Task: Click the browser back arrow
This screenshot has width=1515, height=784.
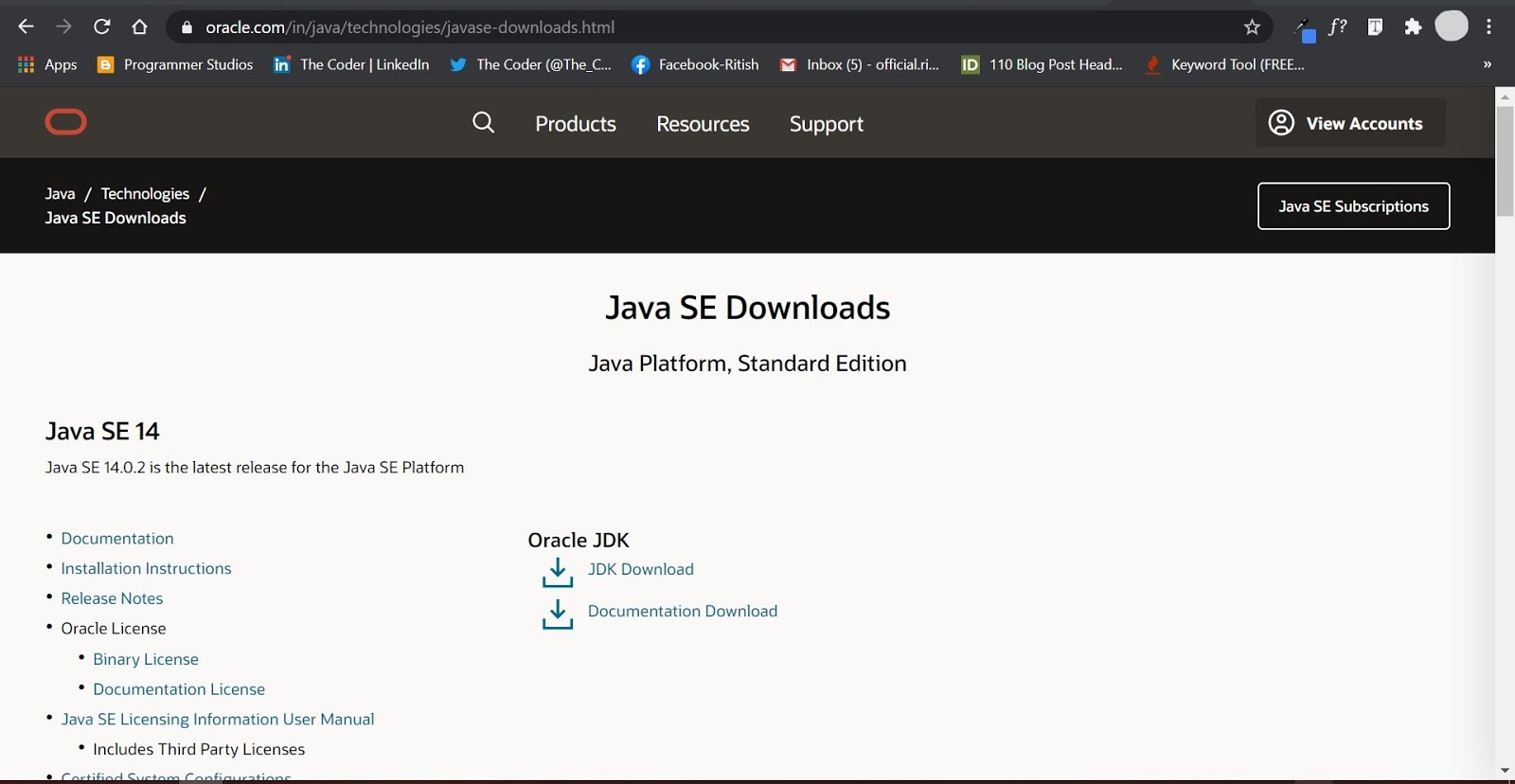Action: (x=26, y=27)
